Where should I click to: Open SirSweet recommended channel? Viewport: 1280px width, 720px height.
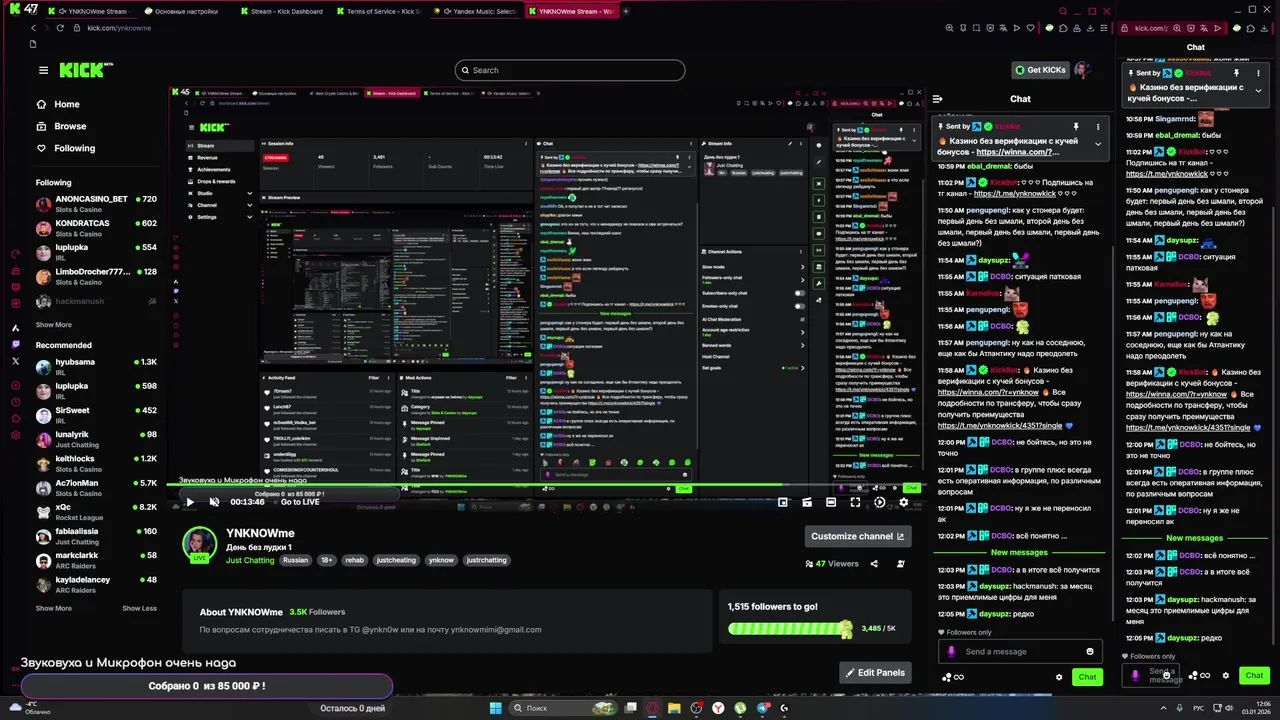[96, 415]
